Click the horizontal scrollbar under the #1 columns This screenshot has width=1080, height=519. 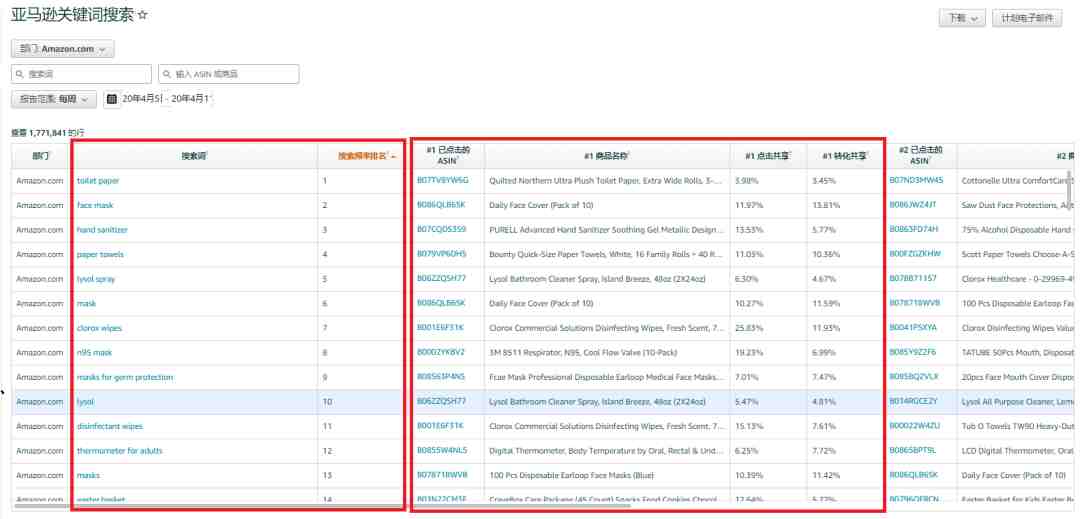pos(322,506)
